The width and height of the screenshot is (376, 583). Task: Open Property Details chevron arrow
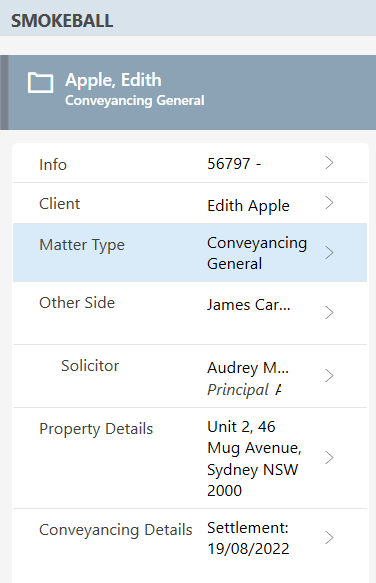[329, 458]
